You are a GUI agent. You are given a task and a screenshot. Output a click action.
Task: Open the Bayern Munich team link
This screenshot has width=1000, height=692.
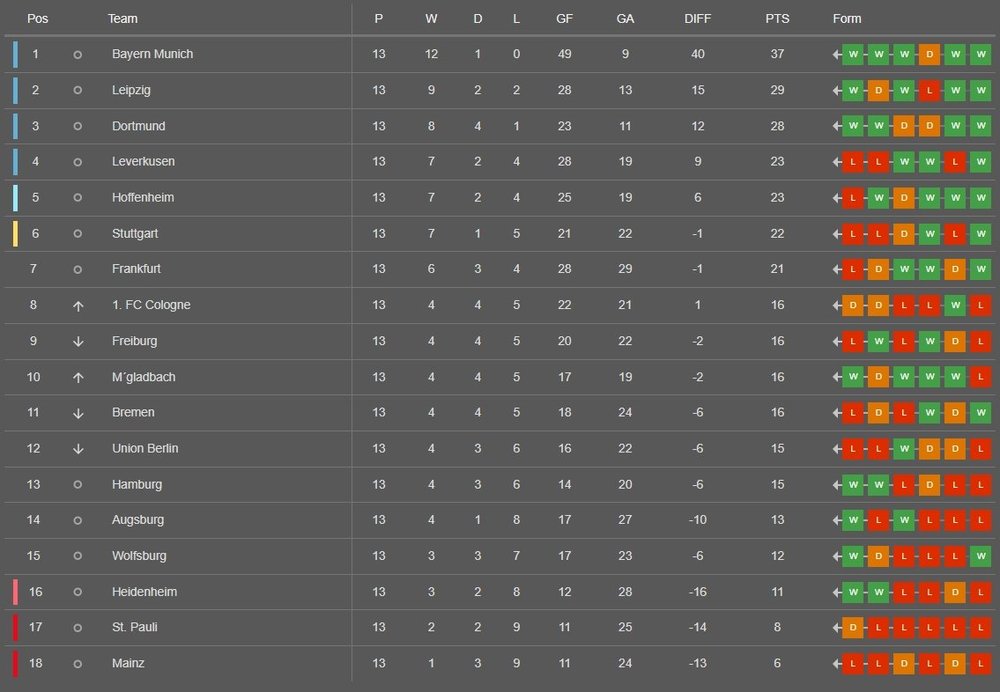pos(152,54)
